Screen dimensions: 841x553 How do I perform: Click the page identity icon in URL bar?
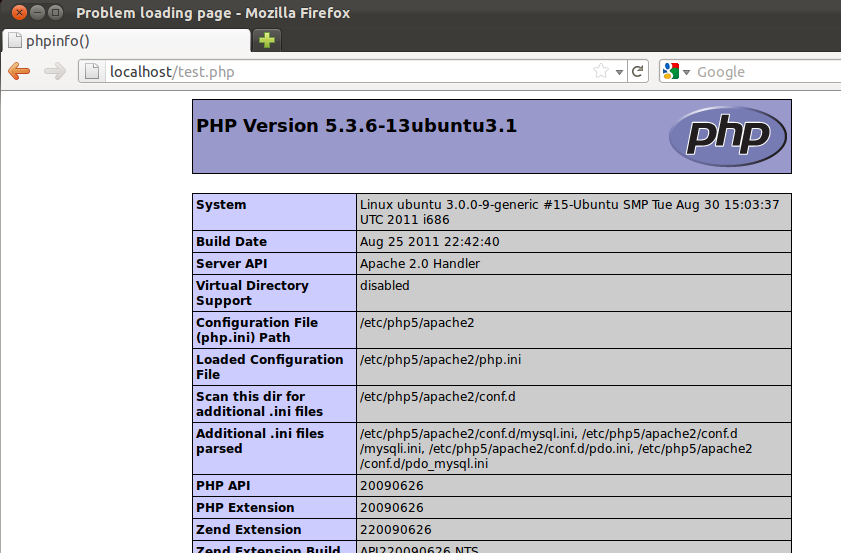click(92, 71)
